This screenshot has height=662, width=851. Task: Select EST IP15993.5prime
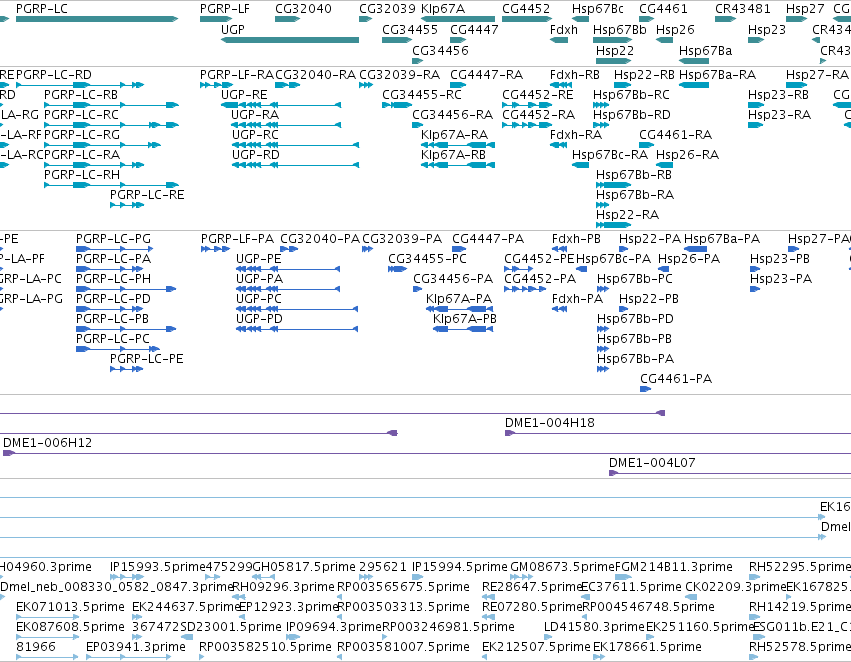157,568
